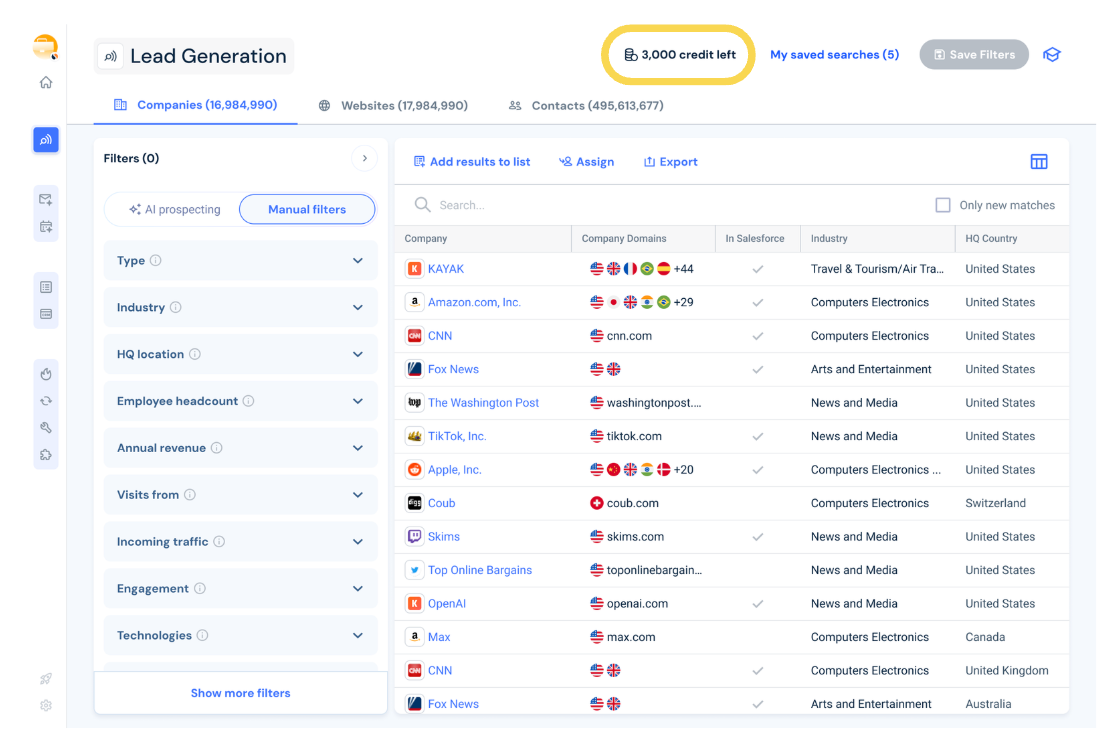Expand the Employee headcount filter
Screen dimensions: 1098x732
point(240,401)
